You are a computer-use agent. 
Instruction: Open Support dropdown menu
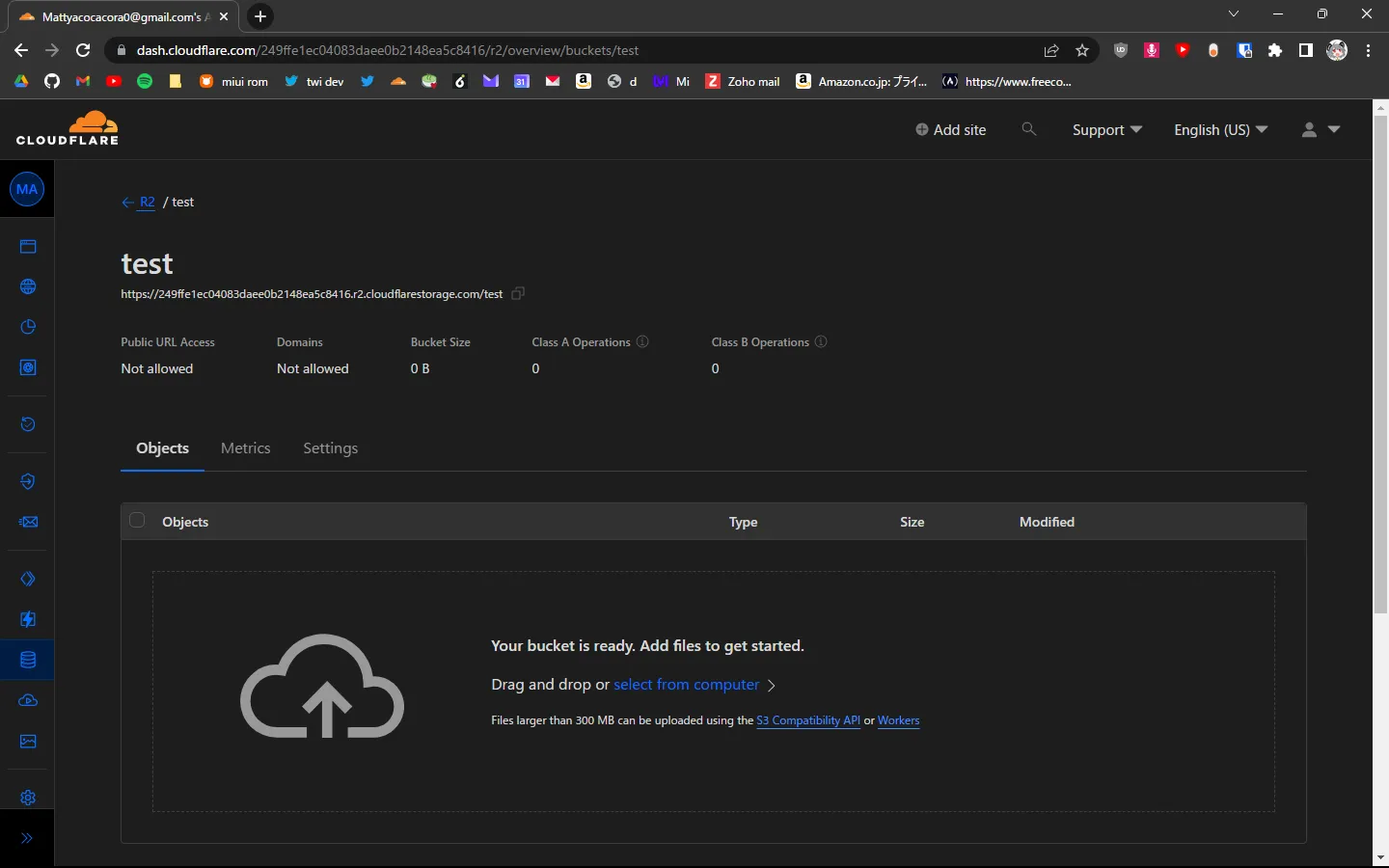coord(1107,129)
